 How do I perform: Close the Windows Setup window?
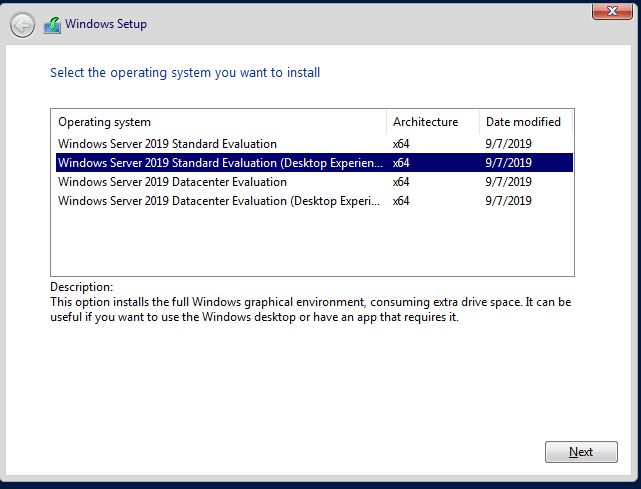point(612,11)
